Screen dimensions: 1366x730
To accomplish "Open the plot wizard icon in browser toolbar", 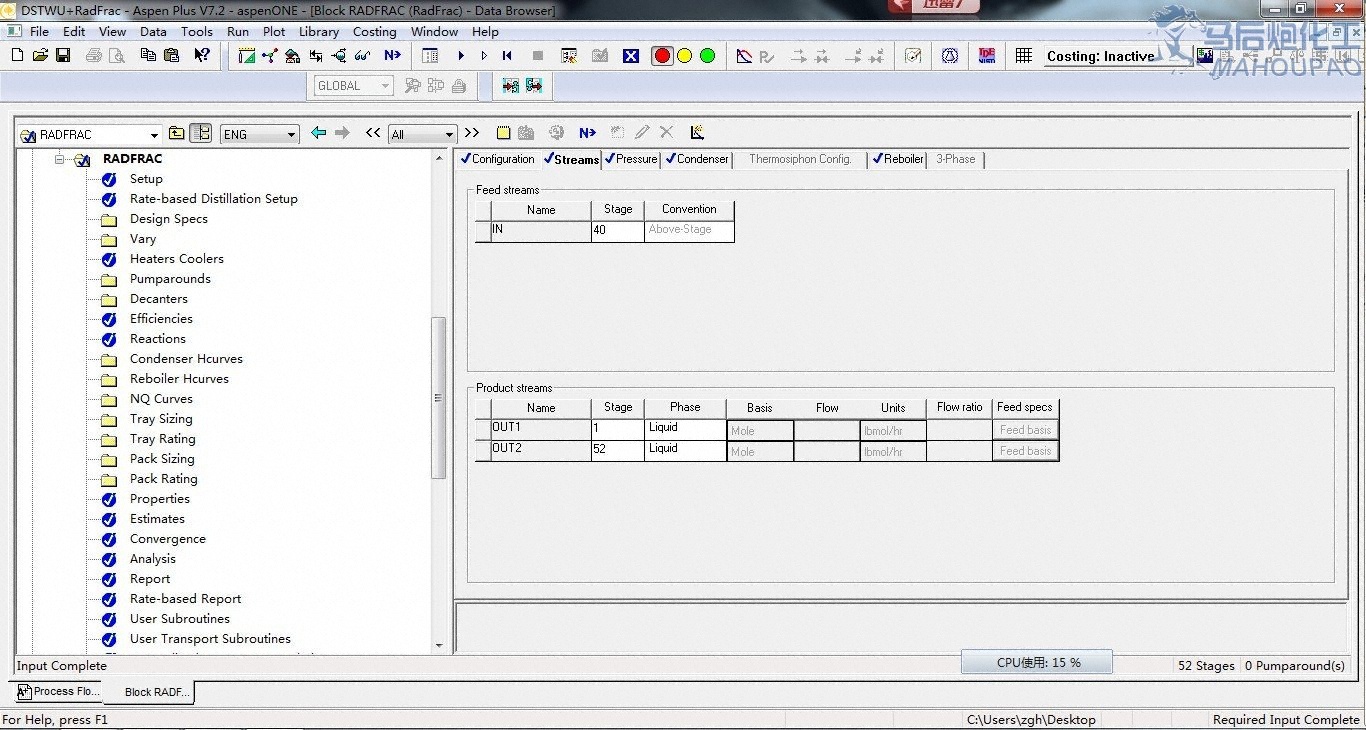I will pos(697,132).
